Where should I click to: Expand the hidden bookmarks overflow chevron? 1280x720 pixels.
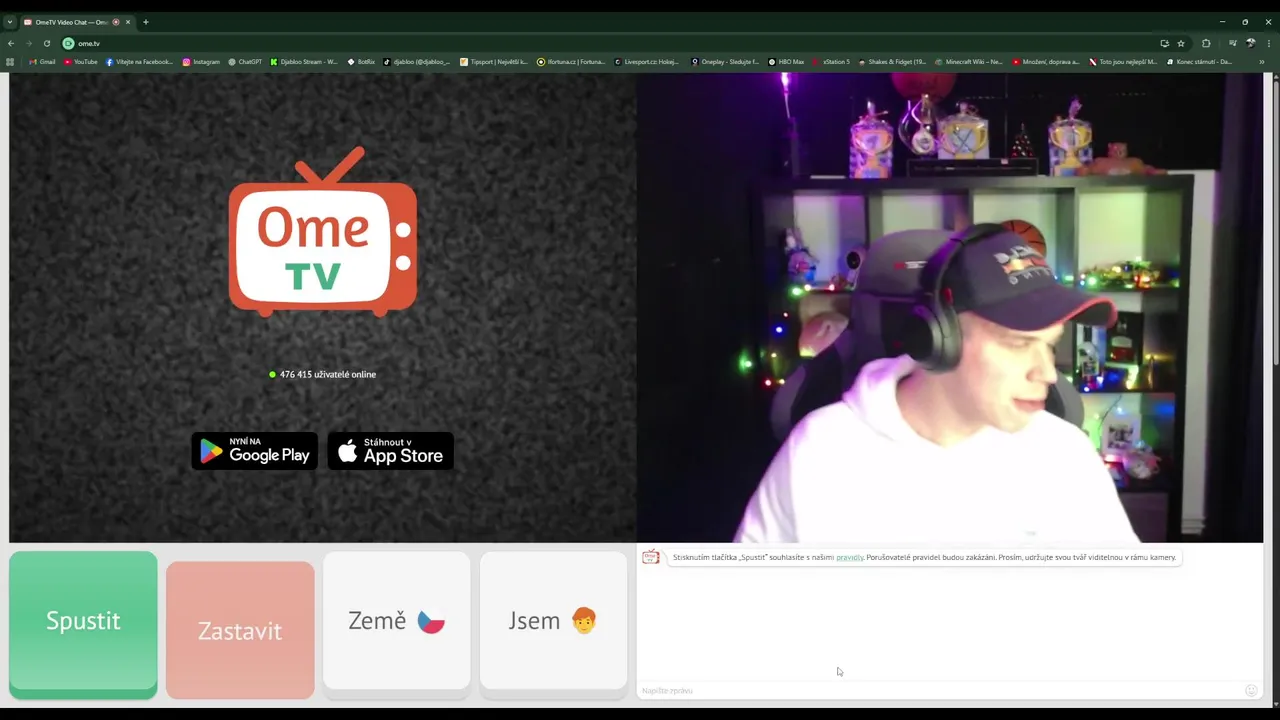1262,62
